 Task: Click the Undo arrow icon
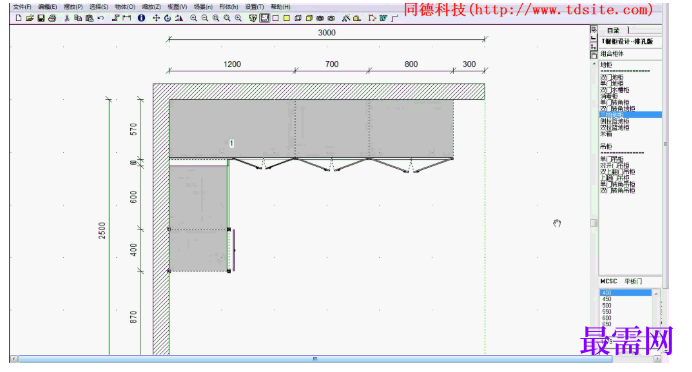(x=101, y=18)
